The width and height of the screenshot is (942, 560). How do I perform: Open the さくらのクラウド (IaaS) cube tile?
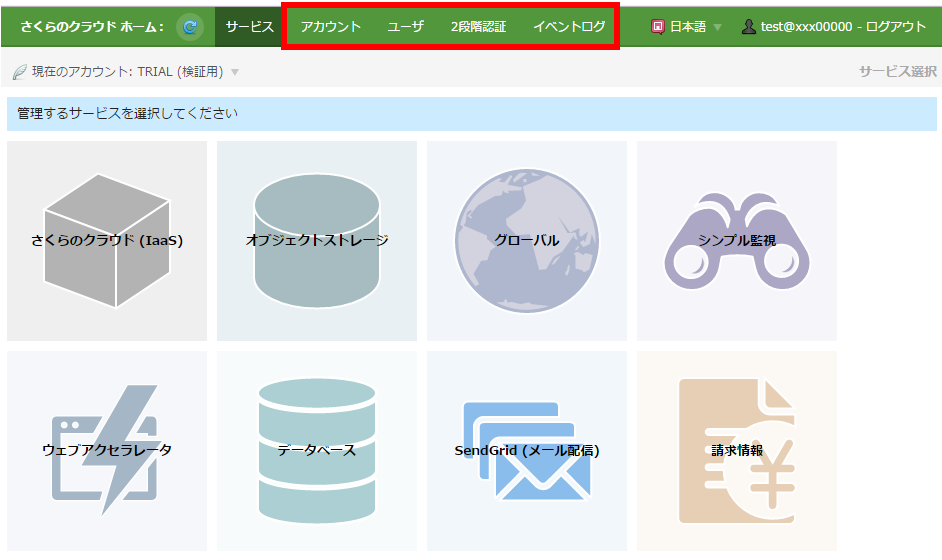[x=107, y=241]
